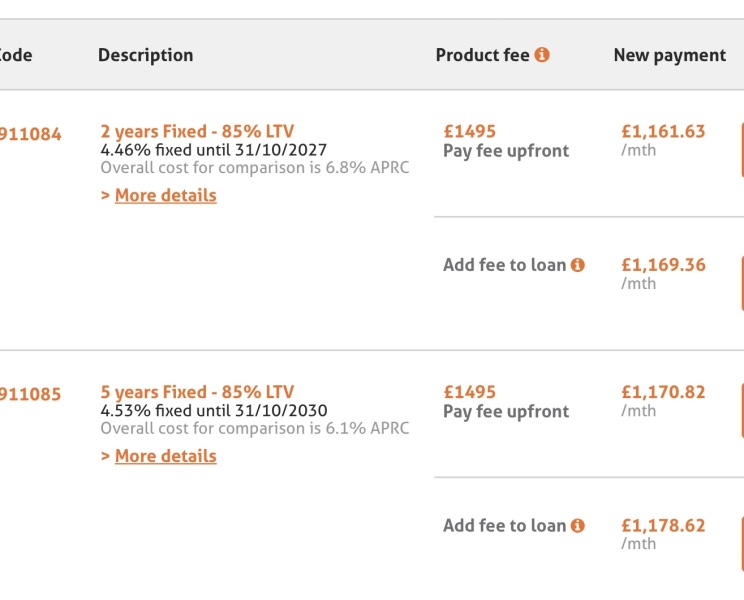
Task: Click orange button next to £1,178.62 payment
Action: pos(741,544)
